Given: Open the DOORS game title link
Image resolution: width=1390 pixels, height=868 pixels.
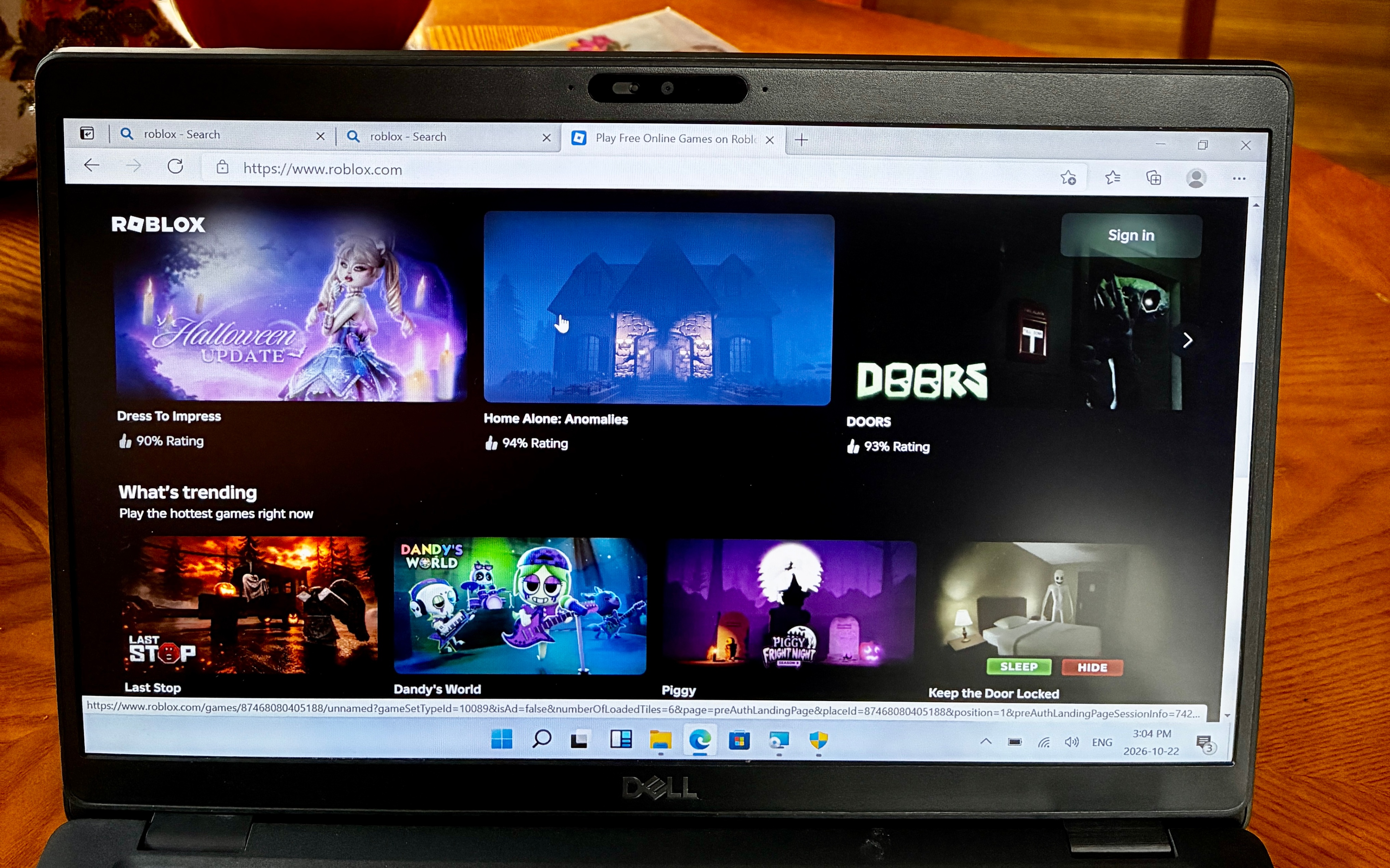Looking at the screenshot, I should pos(868,422).
